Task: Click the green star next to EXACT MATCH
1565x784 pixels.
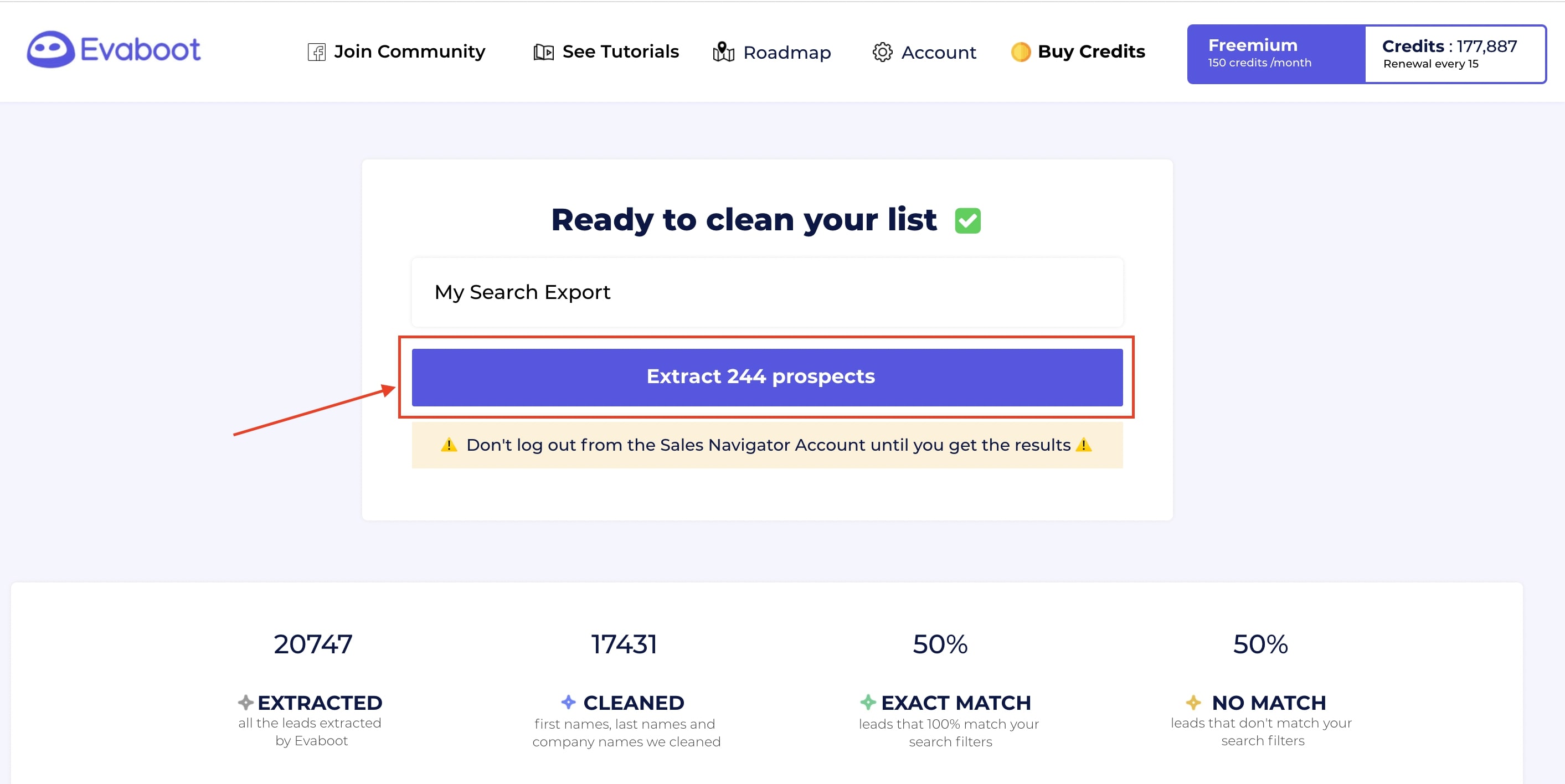Action: point(868,702)
